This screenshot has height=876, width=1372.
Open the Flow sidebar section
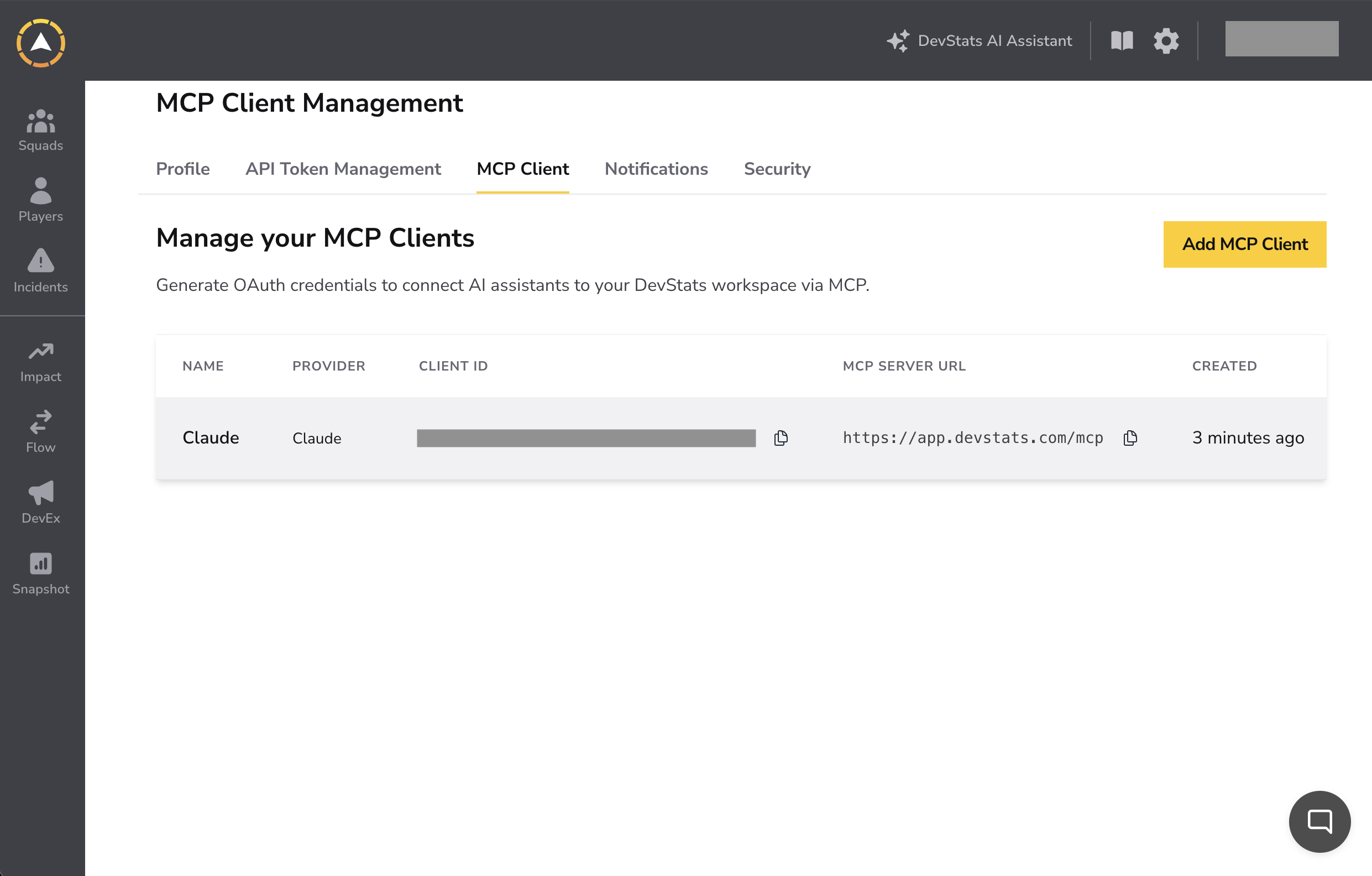click(x=41, y=431)
